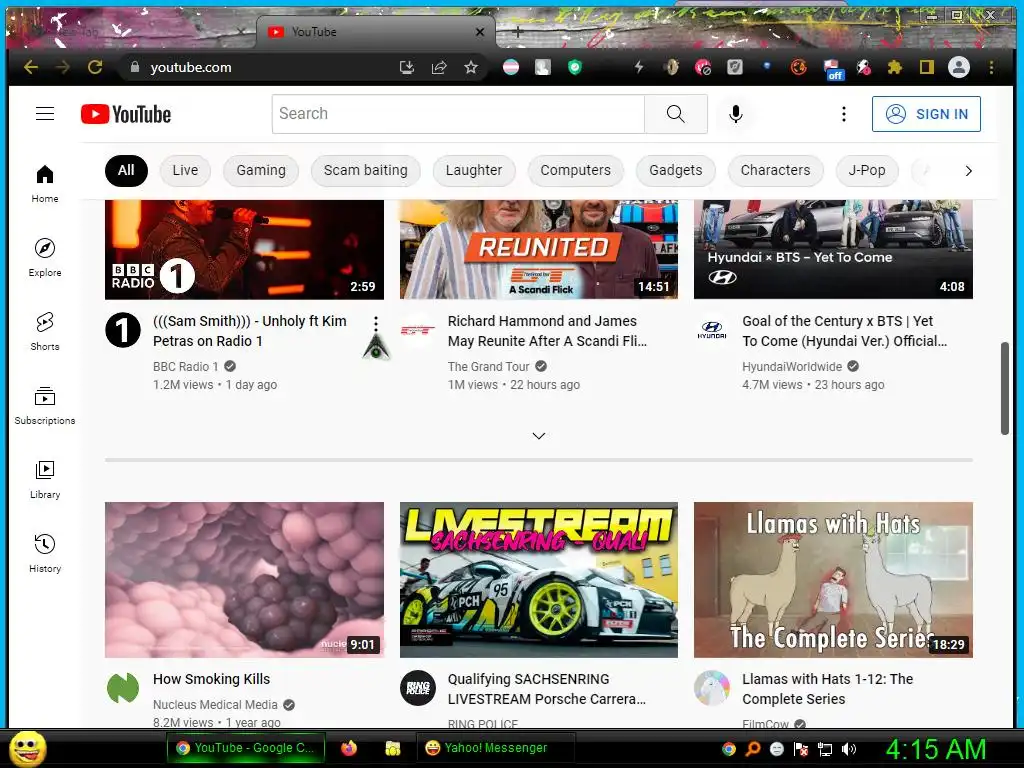Click the search magnifier button
Screen dimensions: 1024x768
point(675,114)
